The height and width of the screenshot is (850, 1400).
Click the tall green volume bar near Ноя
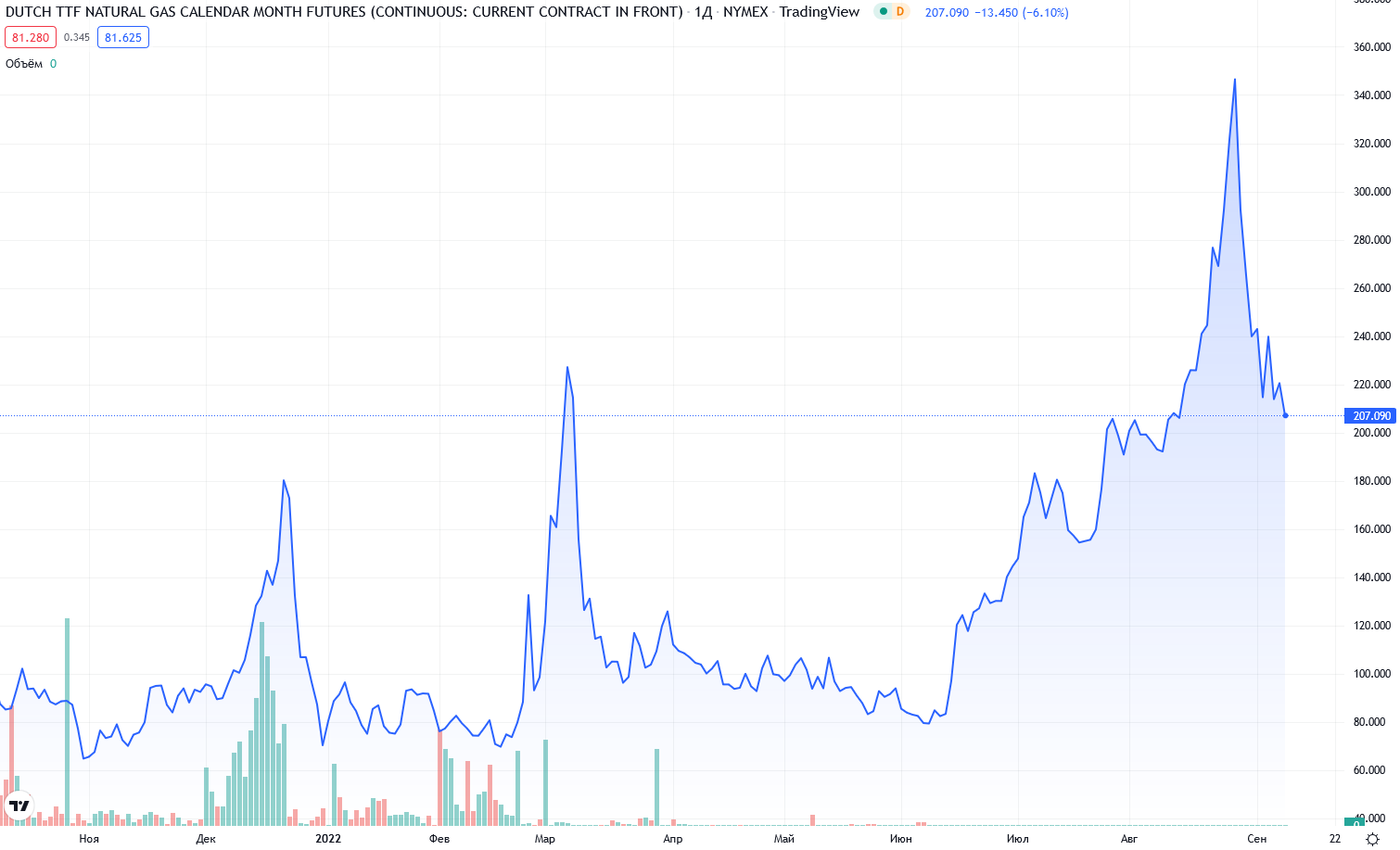(x=67, y=721)
